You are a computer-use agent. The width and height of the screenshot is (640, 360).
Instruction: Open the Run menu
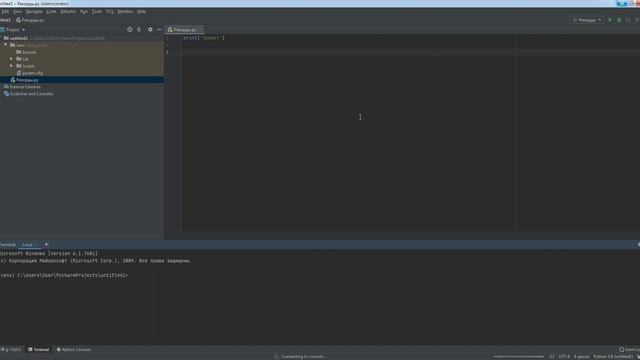tap(84, 11)
